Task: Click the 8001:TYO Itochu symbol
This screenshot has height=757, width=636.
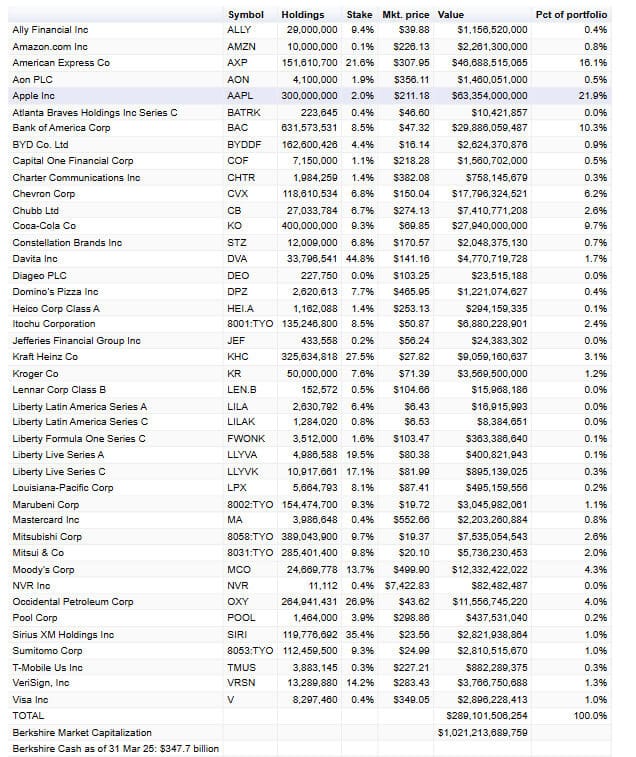Action: (250, 324)
